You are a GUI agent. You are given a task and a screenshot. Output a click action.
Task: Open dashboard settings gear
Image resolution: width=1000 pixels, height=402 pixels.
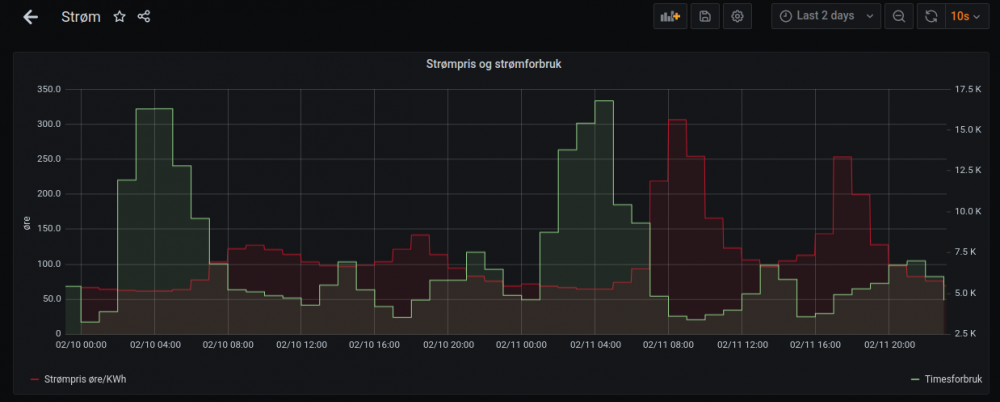[x=737, y=17]
